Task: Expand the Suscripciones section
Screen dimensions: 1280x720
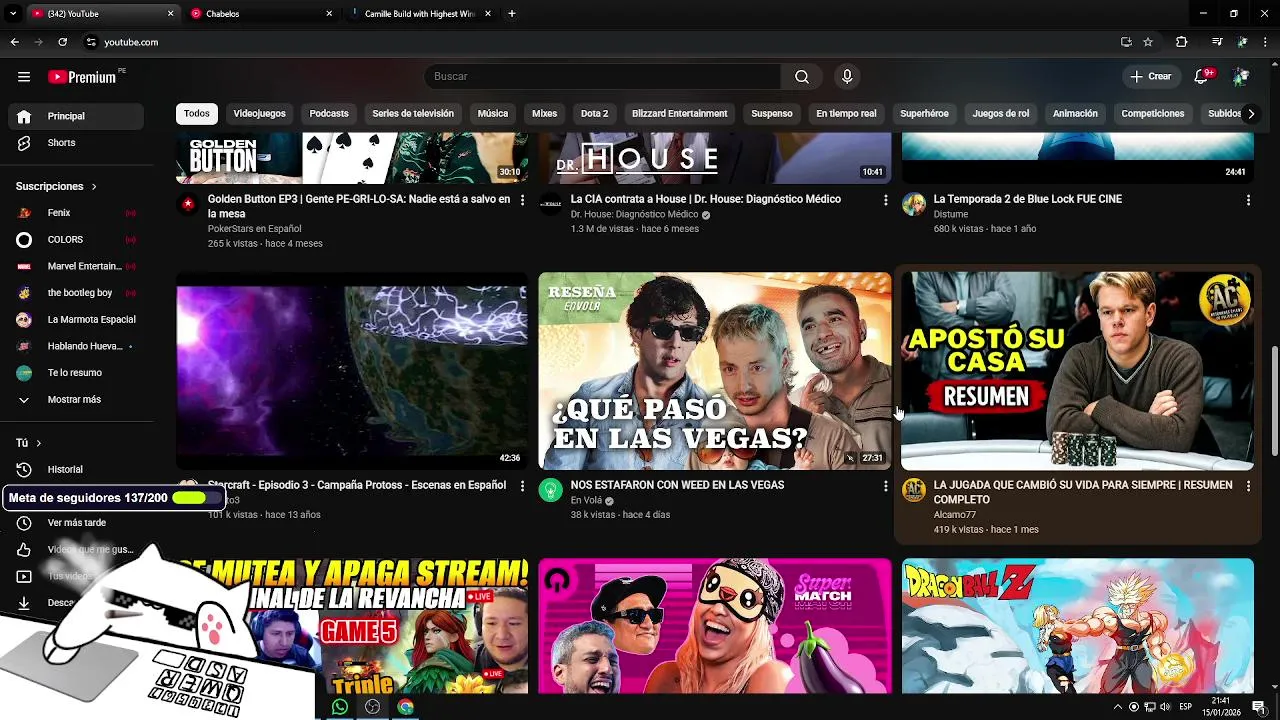Action: click(x=56, y=186)
